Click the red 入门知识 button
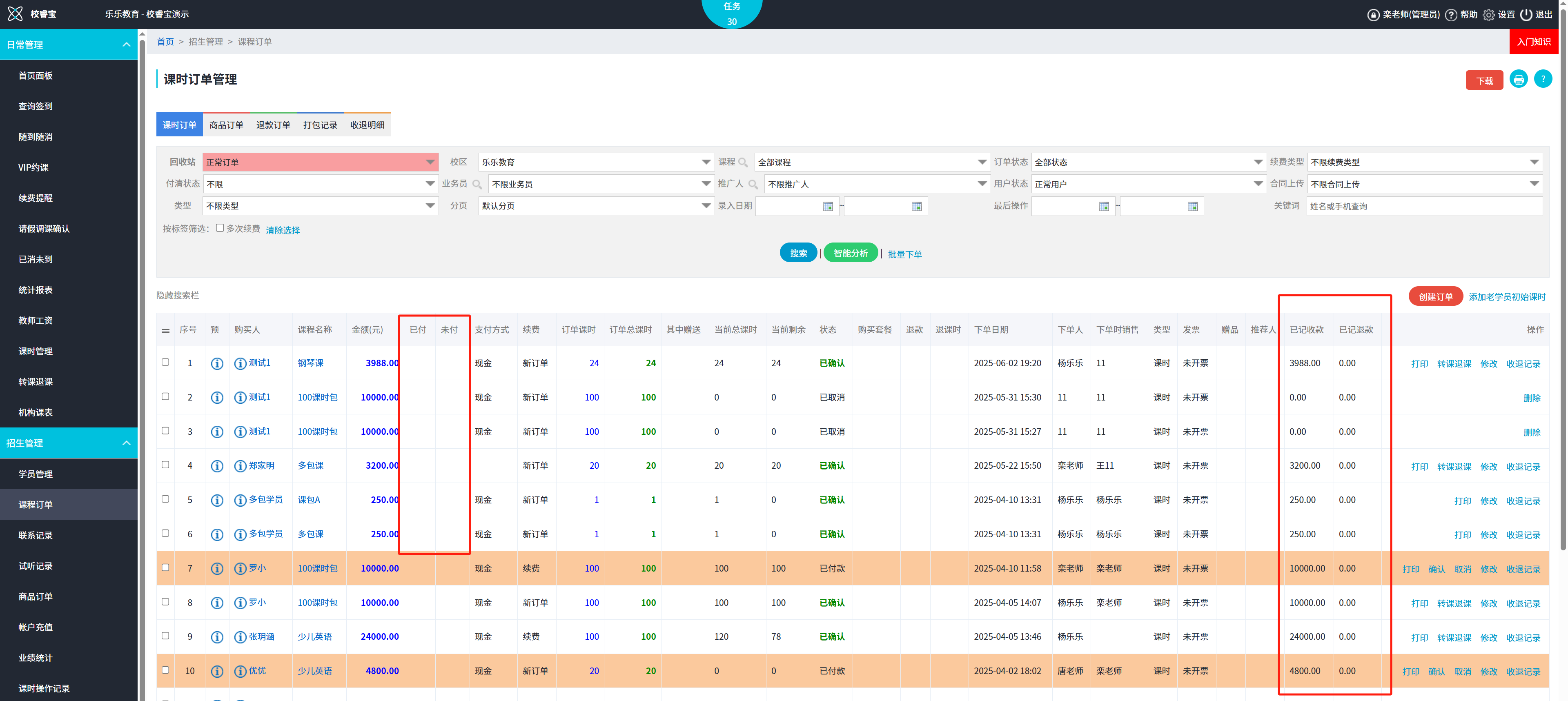The image size is (1568, 701). pyautogui.click(x=1533, y=41)
